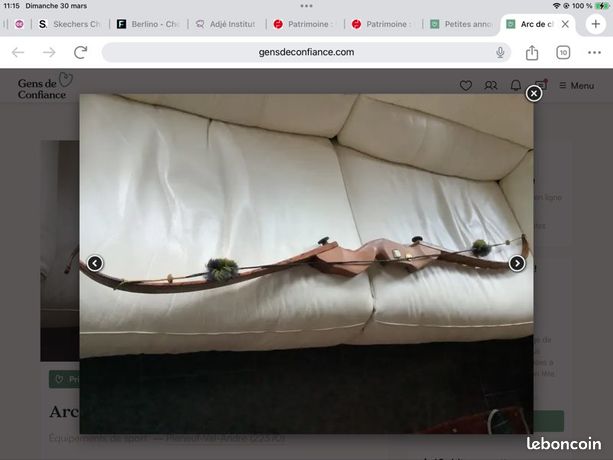Switch to the Adjé Institut tab

(x=226, y=24)
